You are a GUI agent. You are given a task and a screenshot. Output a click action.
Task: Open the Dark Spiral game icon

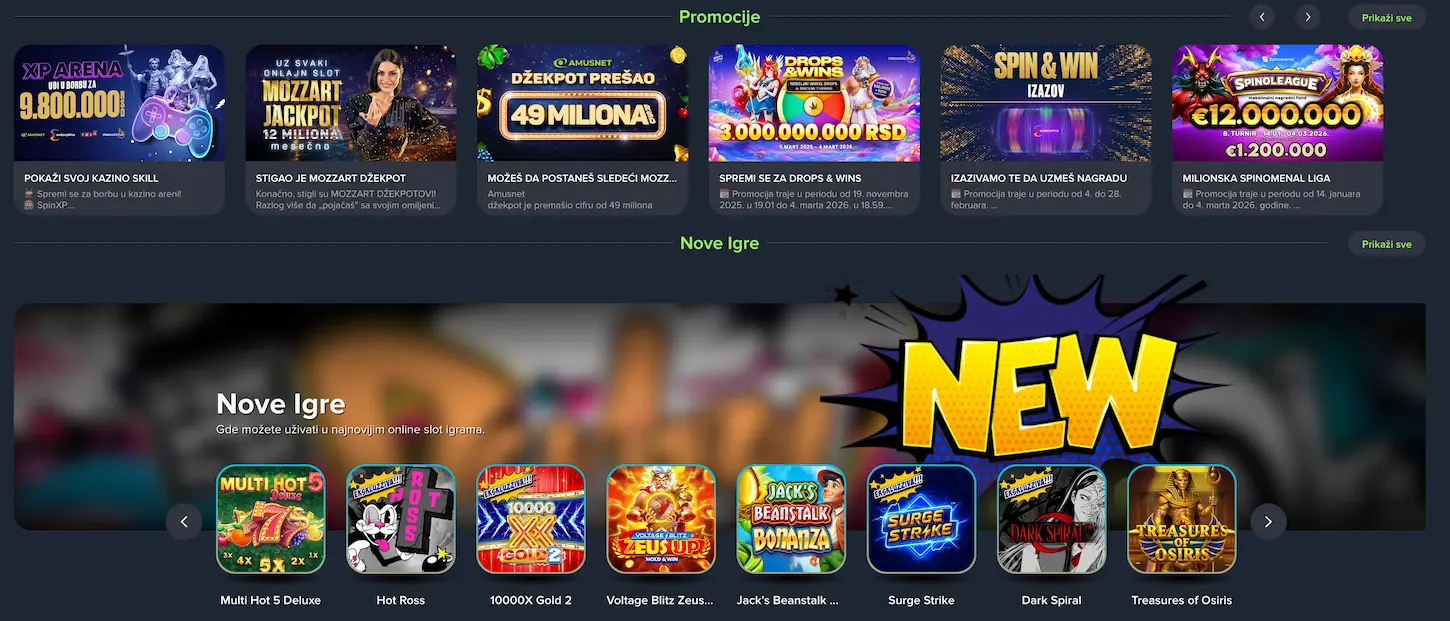(x=1051, y=519)
